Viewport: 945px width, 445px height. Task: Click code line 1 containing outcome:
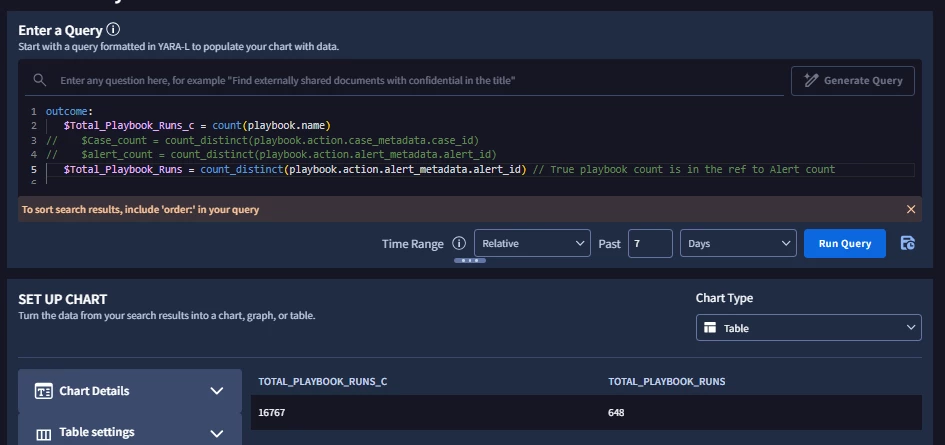(x=69, y=112)
